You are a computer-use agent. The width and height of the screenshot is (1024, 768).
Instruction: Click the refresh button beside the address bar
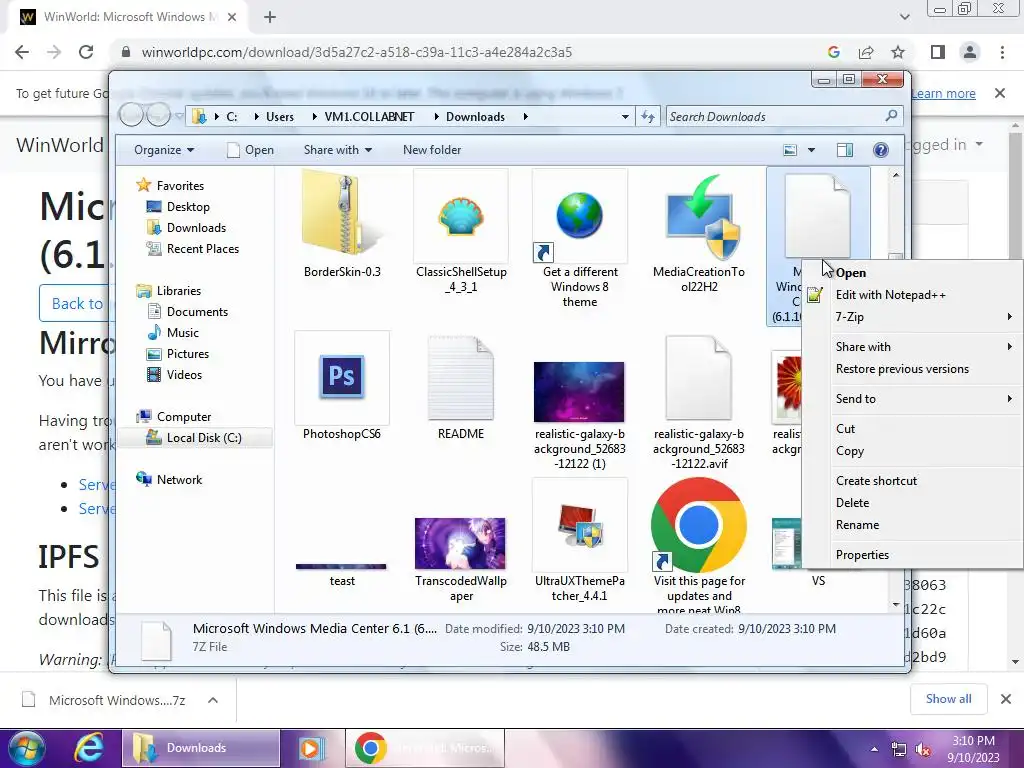(x=648, y=117)
